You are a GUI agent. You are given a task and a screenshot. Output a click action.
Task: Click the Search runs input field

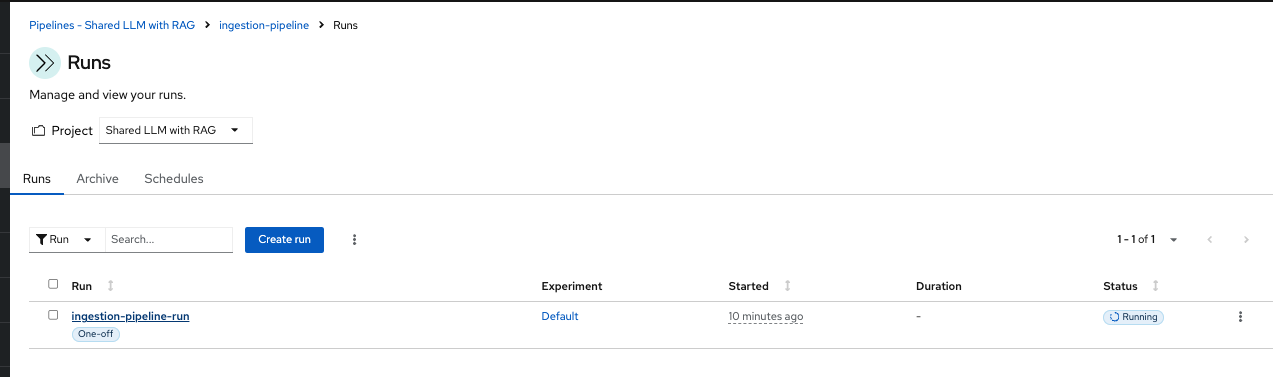pos(169,240)
